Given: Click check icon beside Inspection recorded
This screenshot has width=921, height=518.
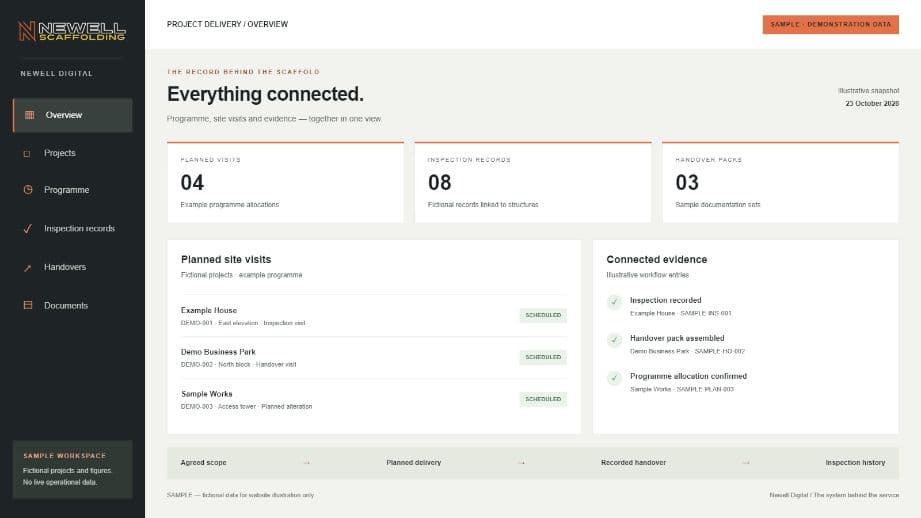Looking at the screenshot, I should pyautogui.click(x=614, y=302).
